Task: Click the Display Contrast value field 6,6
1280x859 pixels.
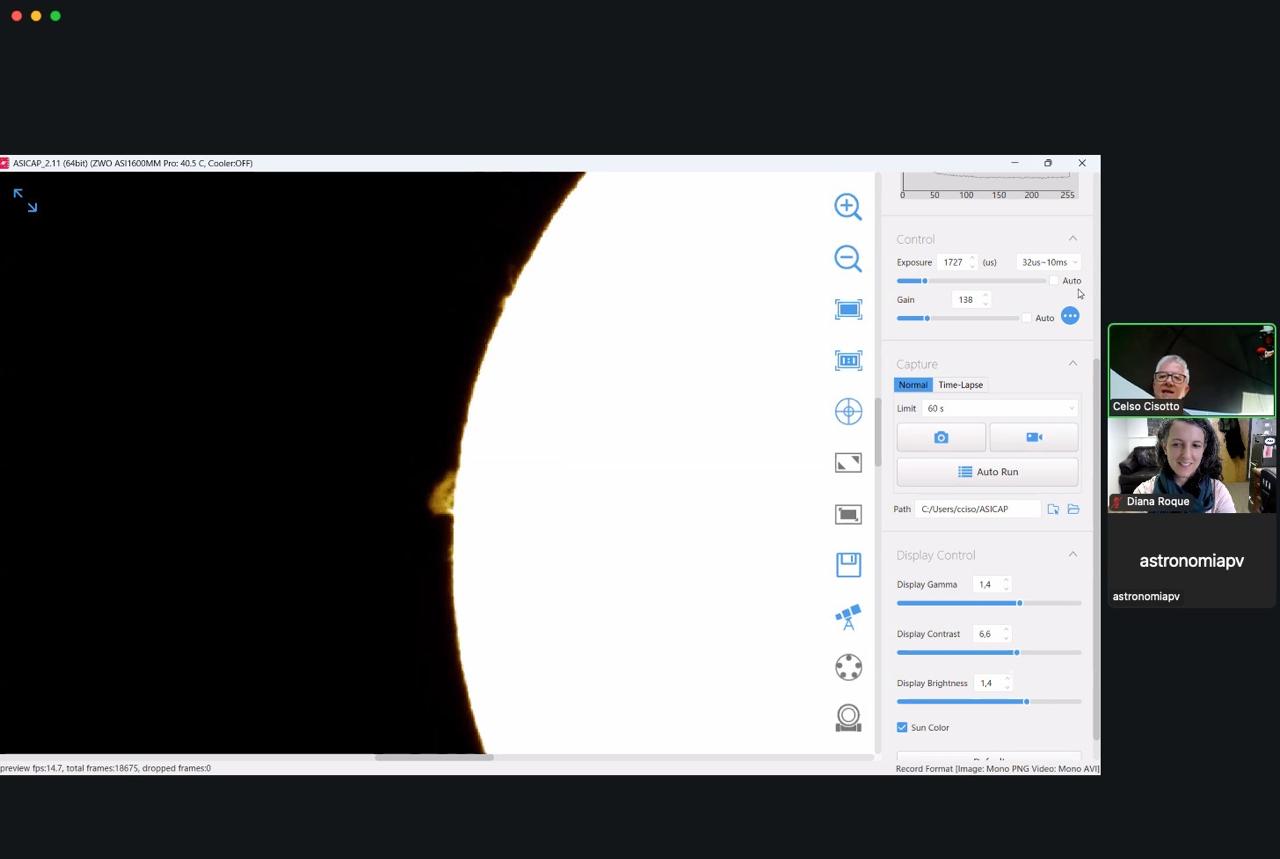Action: tap(987, 634)
